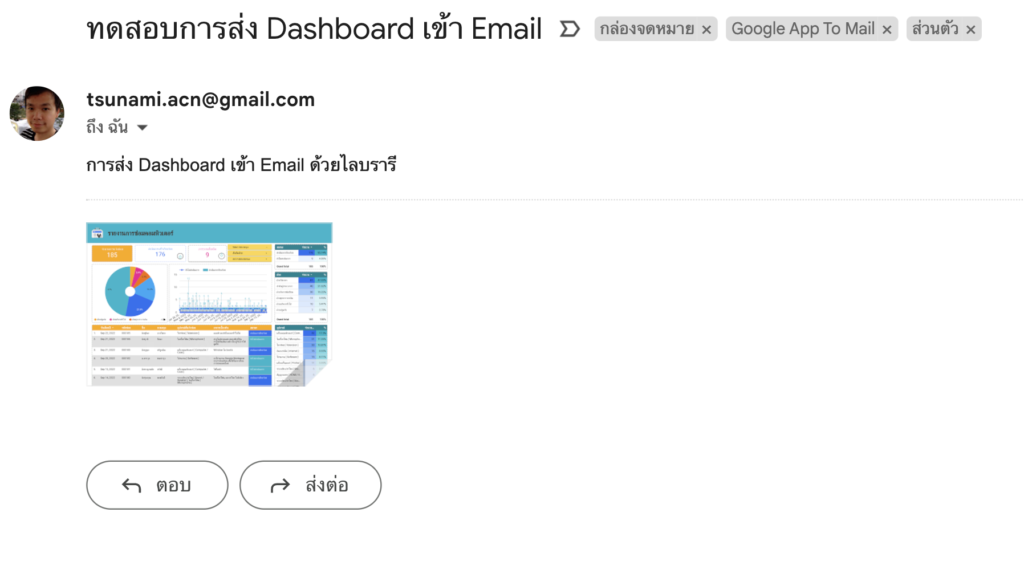Click sender address tsunami.acn@gmail.com
1024x561 pixels.
click(200, 99)
